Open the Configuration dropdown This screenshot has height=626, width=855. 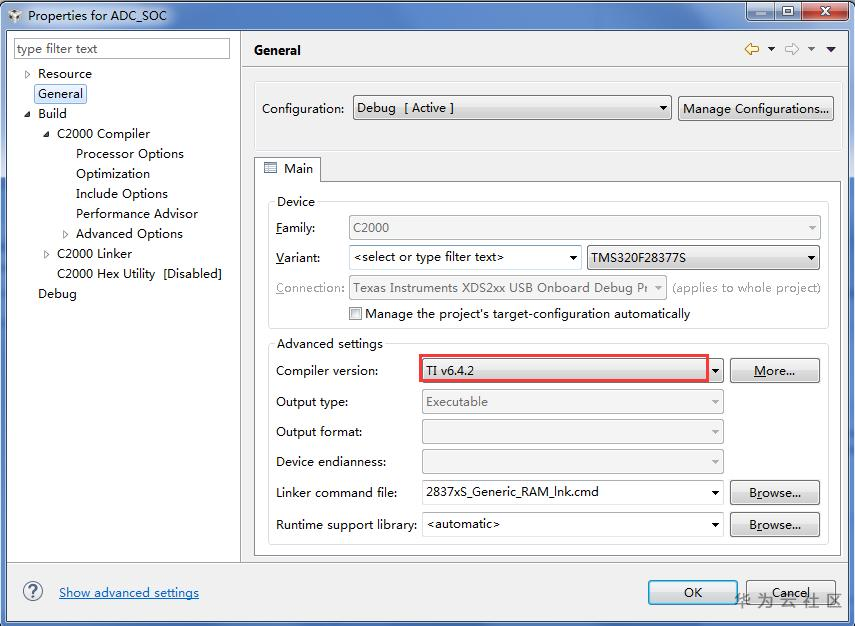(x=511, y=108)
